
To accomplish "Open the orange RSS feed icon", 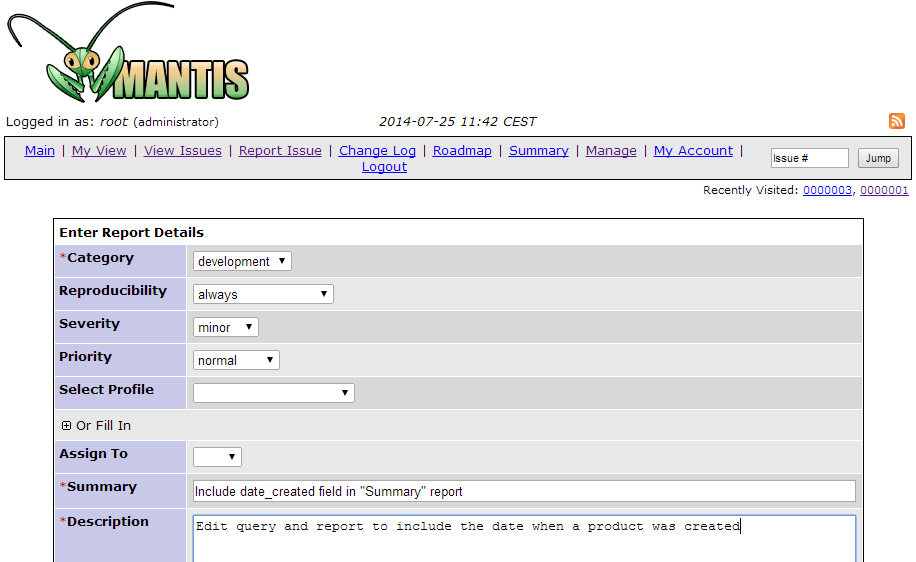I will (x=897, y=121).
